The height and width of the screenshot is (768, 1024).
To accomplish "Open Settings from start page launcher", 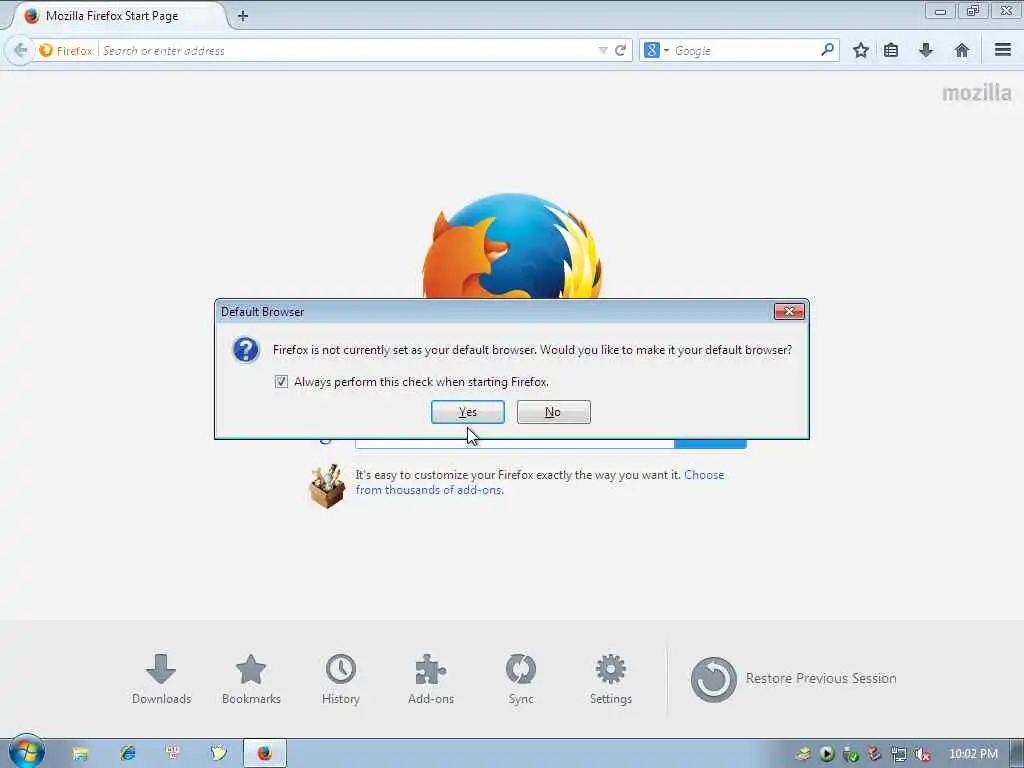I will point(611,679).
